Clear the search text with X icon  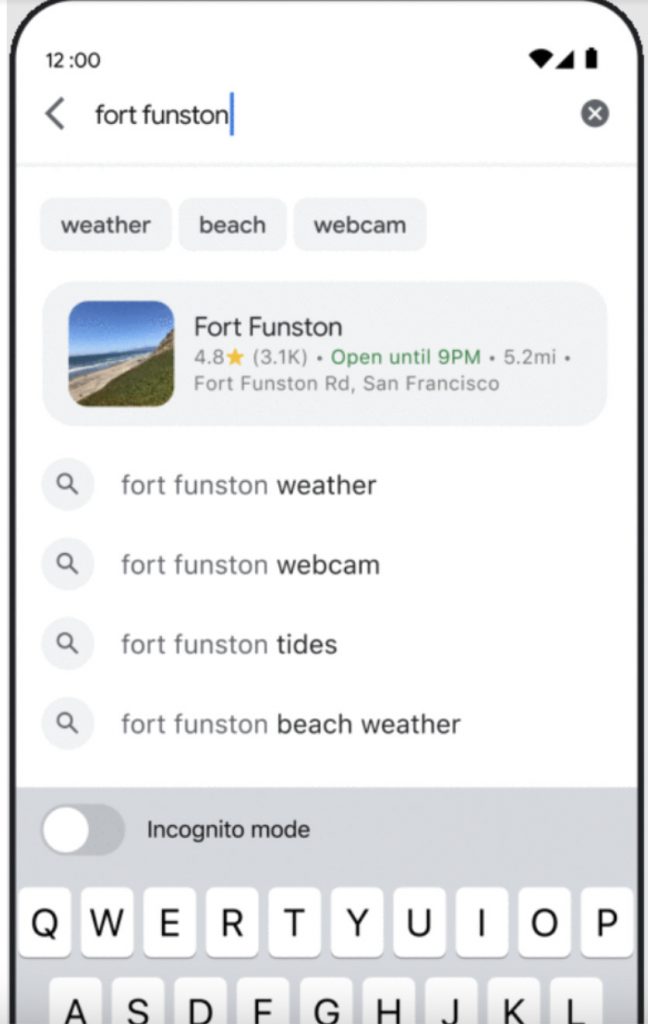tap(595, 114)
